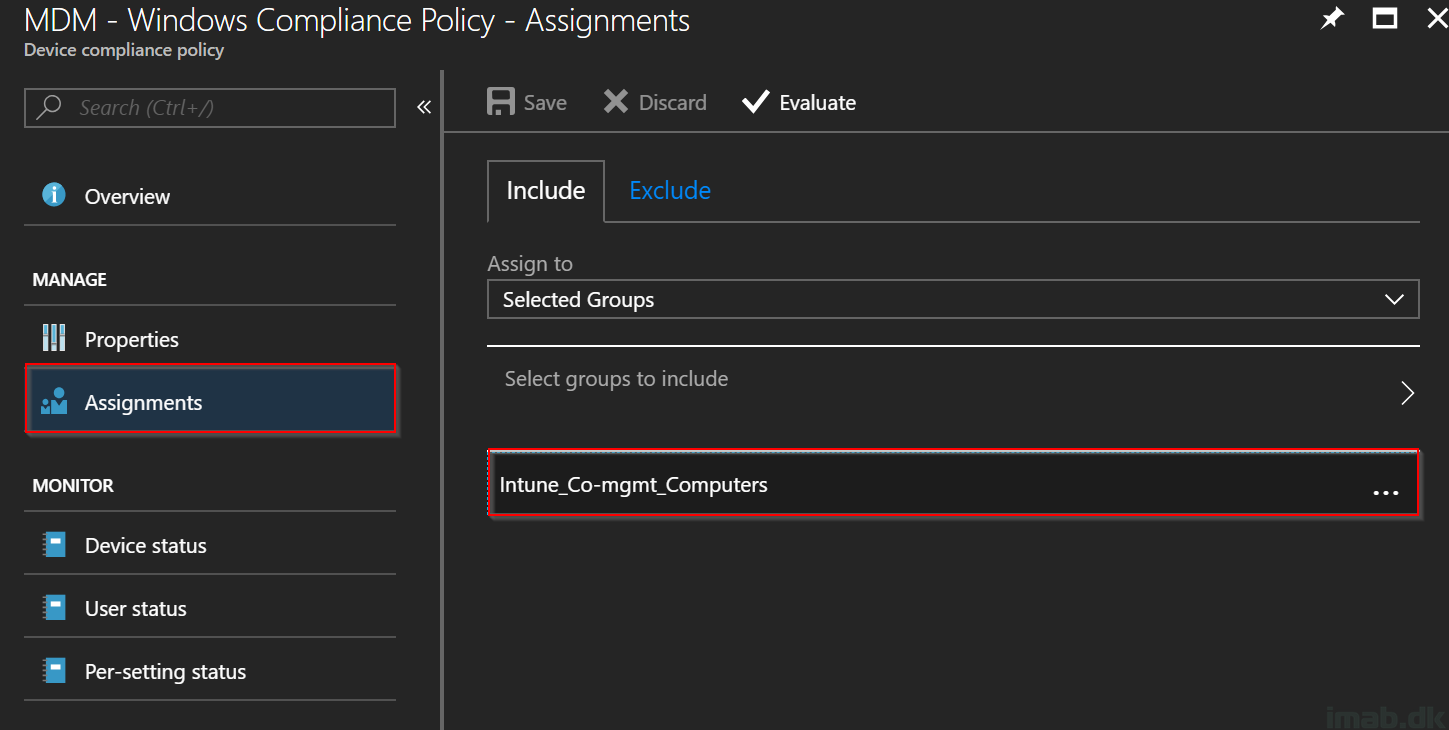The image size is (1449, 730).
Task: Maximize the Assignments blade
Action: tap(1385, 19)
